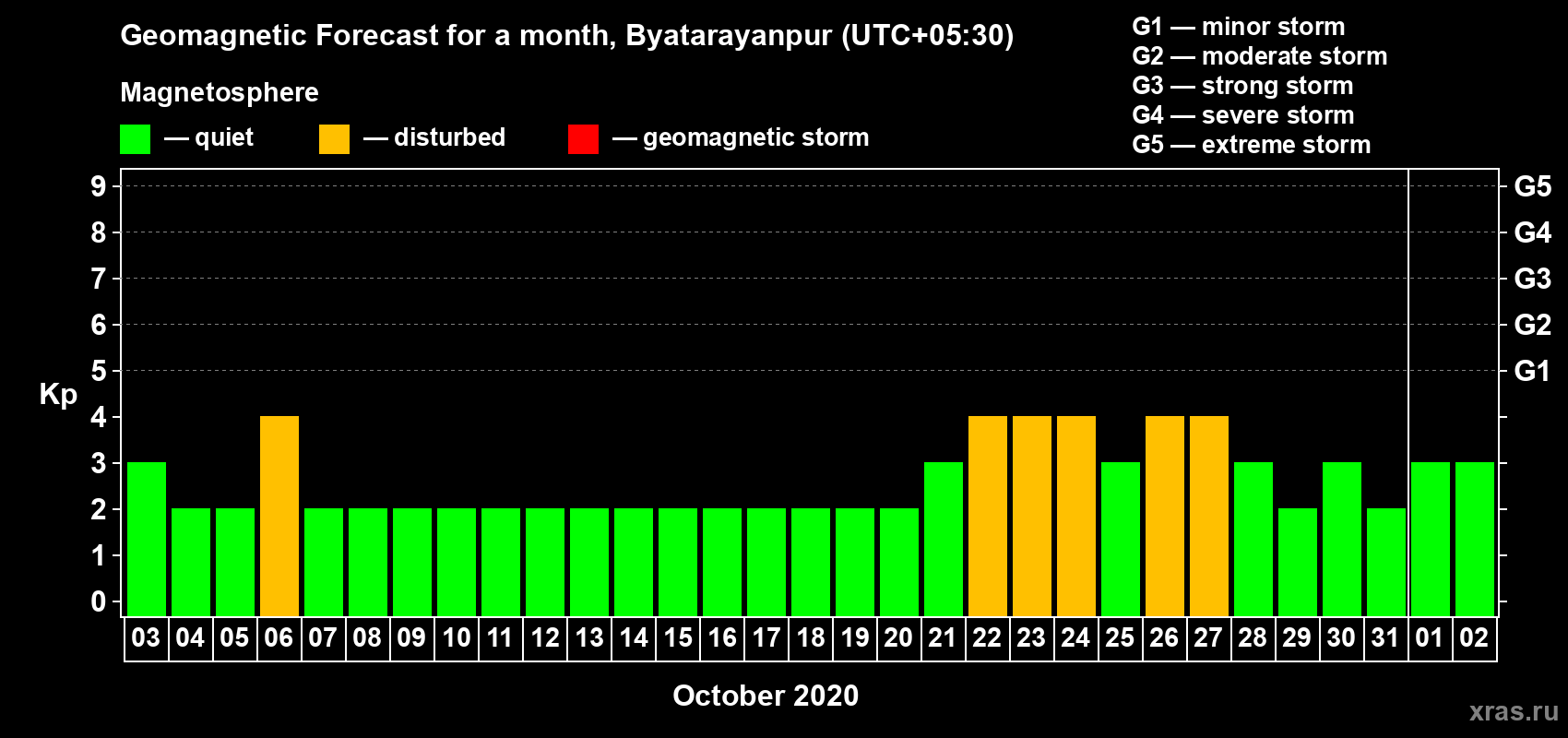Click the green bar for October 30
Viewport: 1568px width, 738px height.
(1342, 539)
